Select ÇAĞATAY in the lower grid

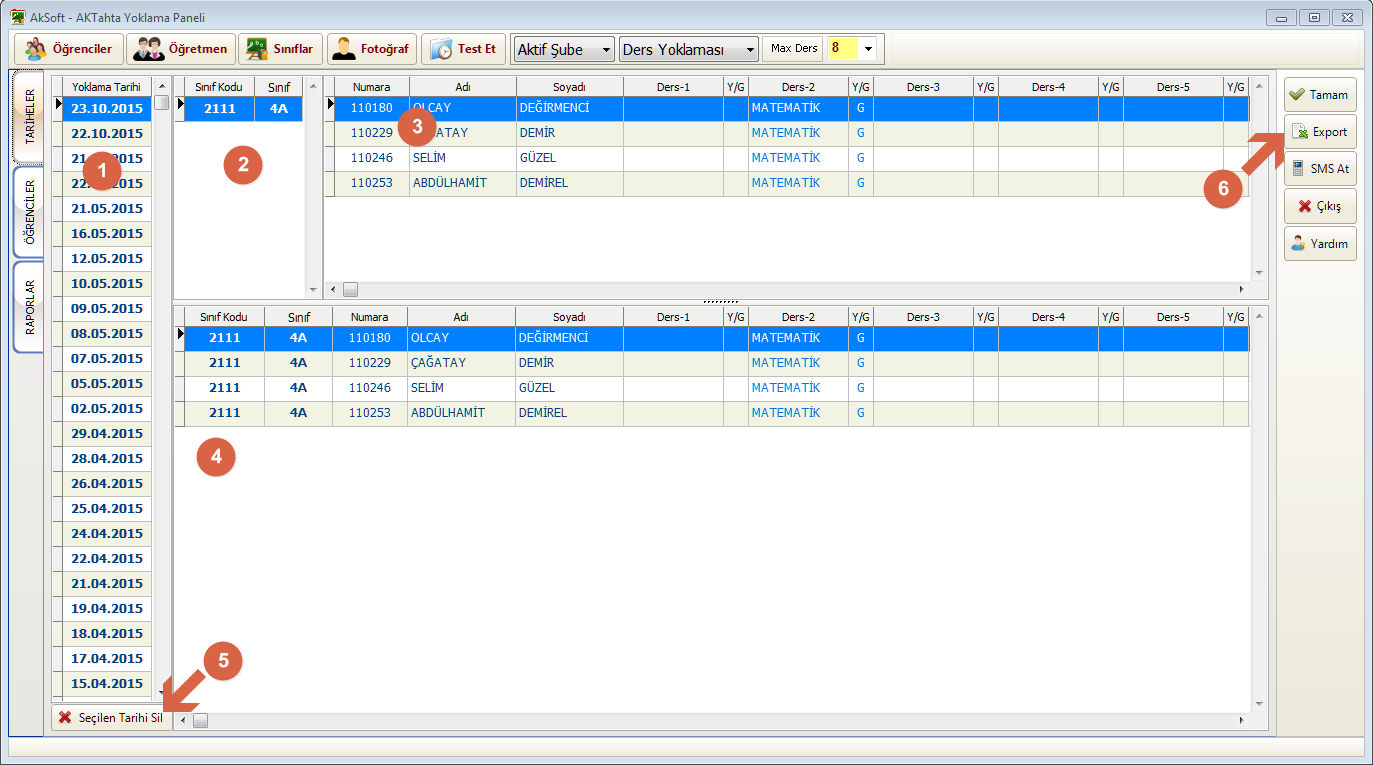click(x=461, y=363)
